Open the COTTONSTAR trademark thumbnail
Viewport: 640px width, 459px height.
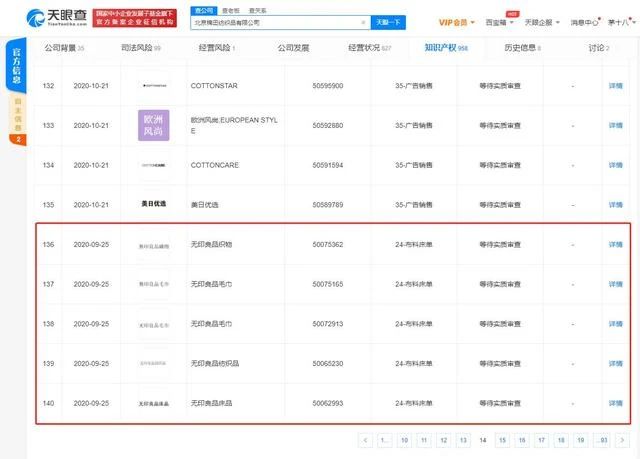[154, 86]
